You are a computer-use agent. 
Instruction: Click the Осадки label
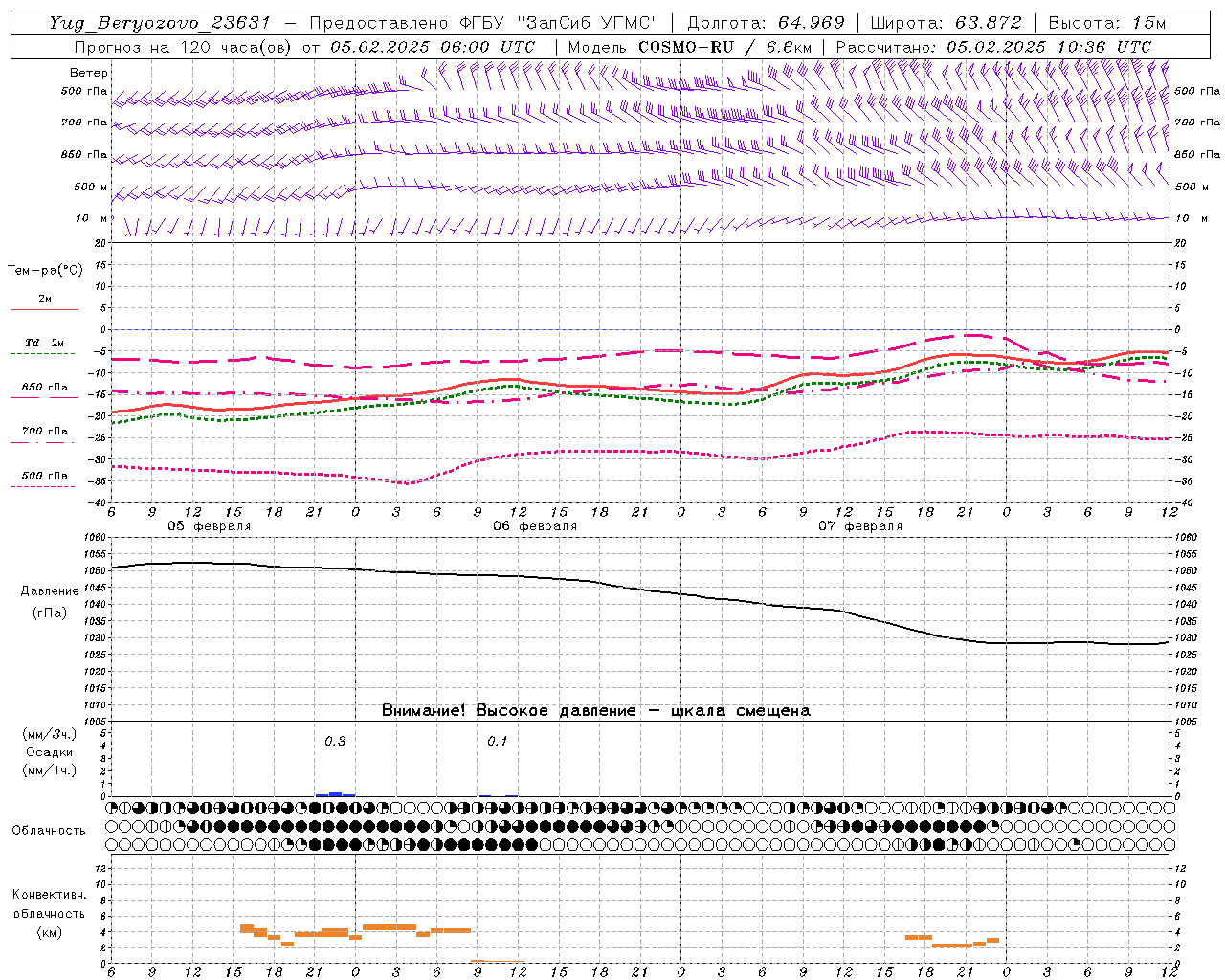(x=49, y=752)
